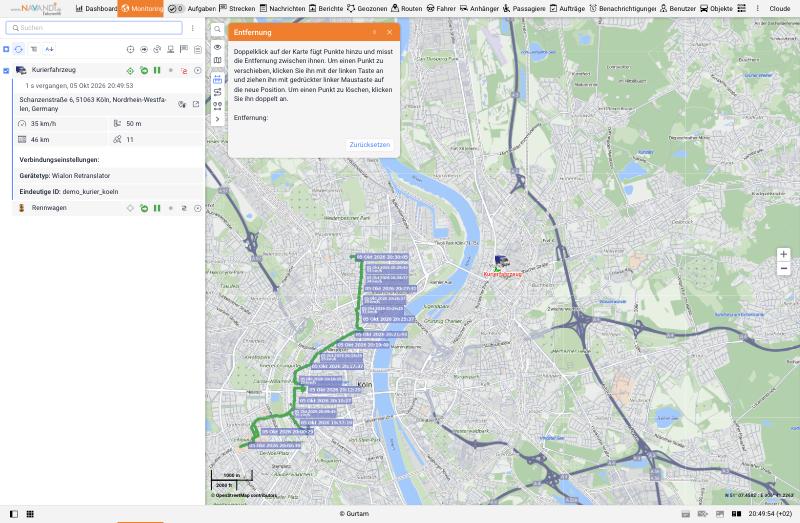Viewport: 800px width, 523px height.
Task: Open the routing tool on the map
Action: (217, 92)
